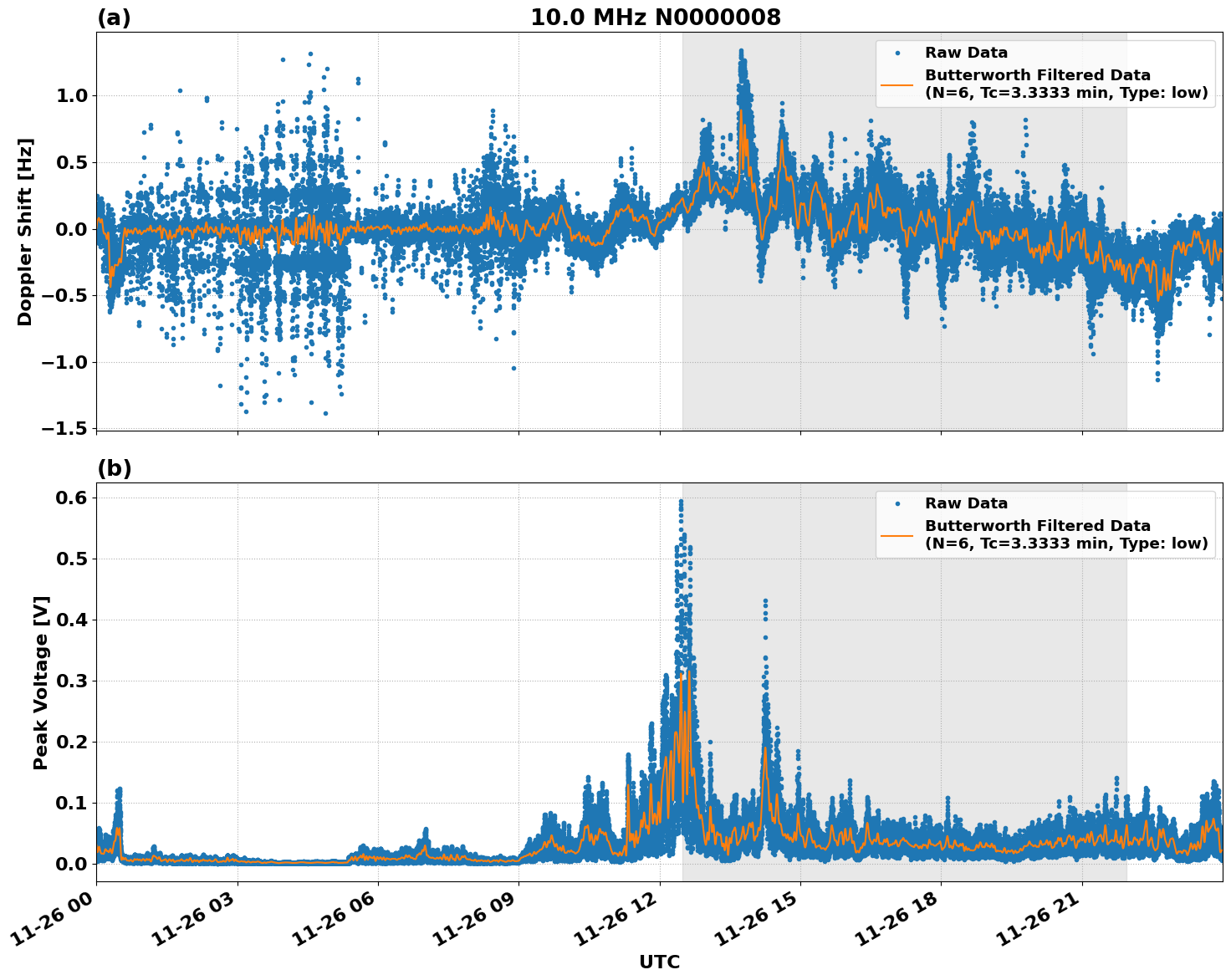Click the "Raw Data" text in top legend
This screenshot has width=1231, height=980.
(x=966, y=53)
